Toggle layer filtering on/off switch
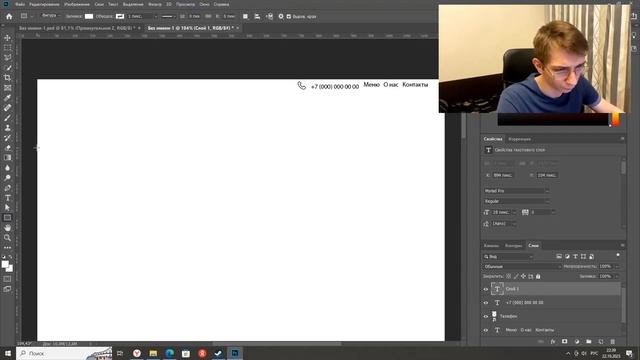 tap(618, 255)
